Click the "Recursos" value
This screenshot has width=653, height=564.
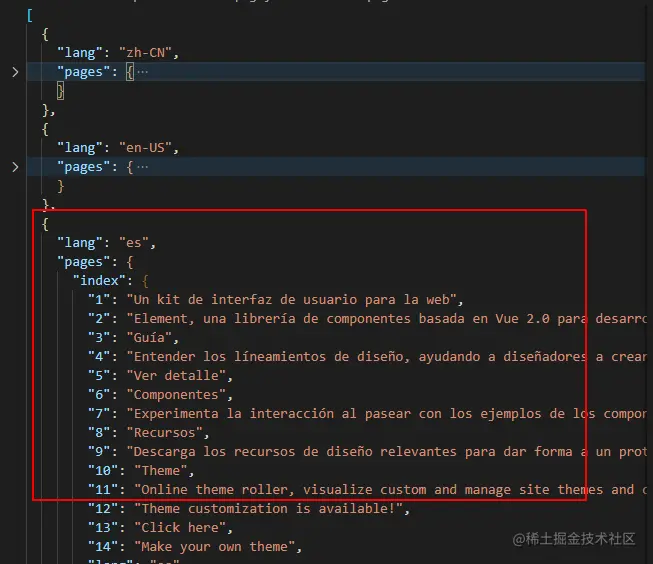164,433
